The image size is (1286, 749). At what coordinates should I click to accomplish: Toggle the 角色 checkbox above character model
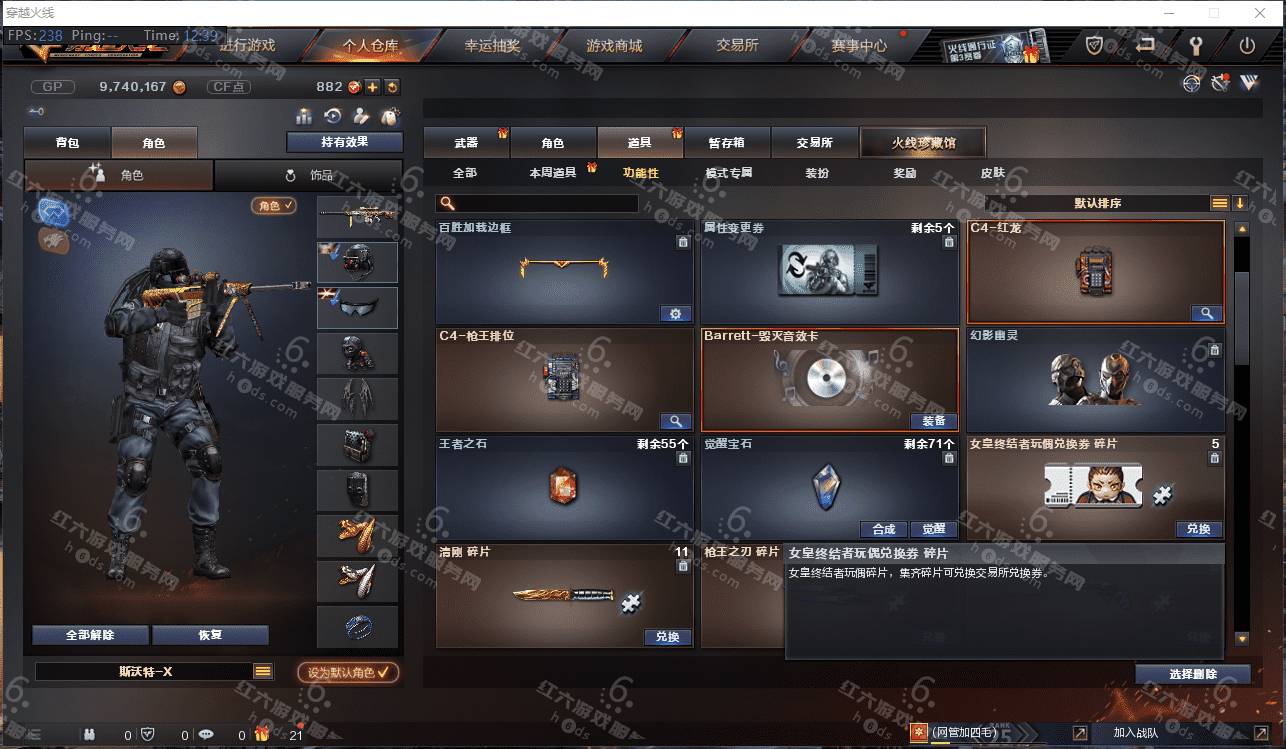click(274, 205)
